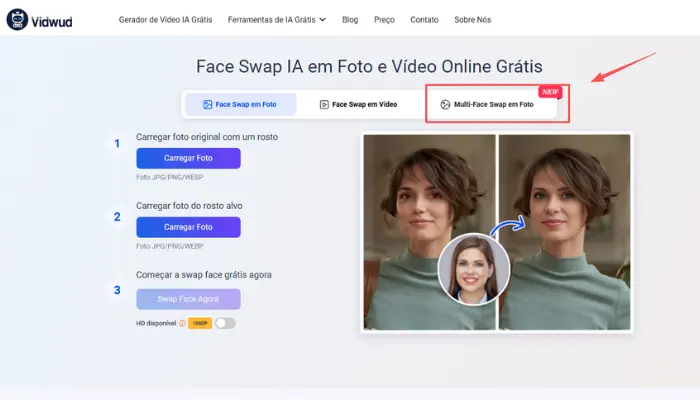Viewport: 700px width, 400px height.
Task: Click the blue curved swap arrow icon
Action: [508, 225]
